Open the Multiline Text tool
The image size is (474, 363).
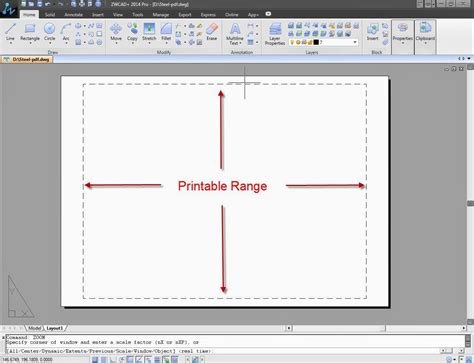235,34
